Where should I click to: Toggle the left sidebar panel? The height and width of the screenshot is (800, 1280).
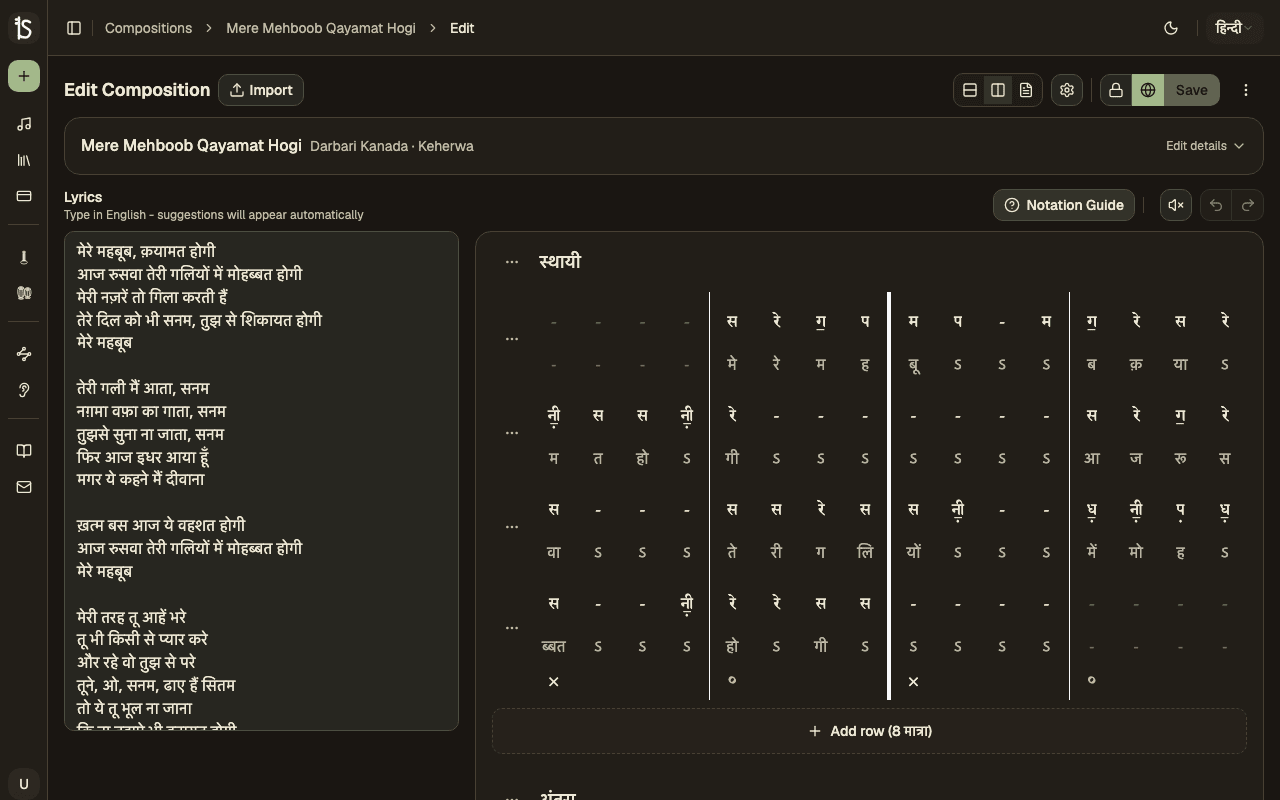(74, 28)
